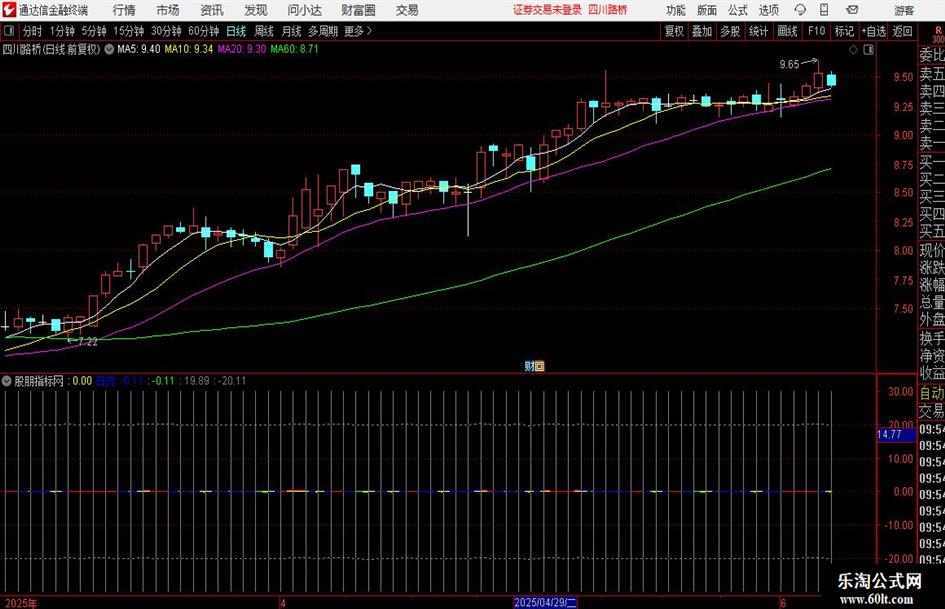Image resolution: width=945 pixels, height=609 pixels.
Task: Click the 复权 toolbar button
Action: tap(674, 31)
